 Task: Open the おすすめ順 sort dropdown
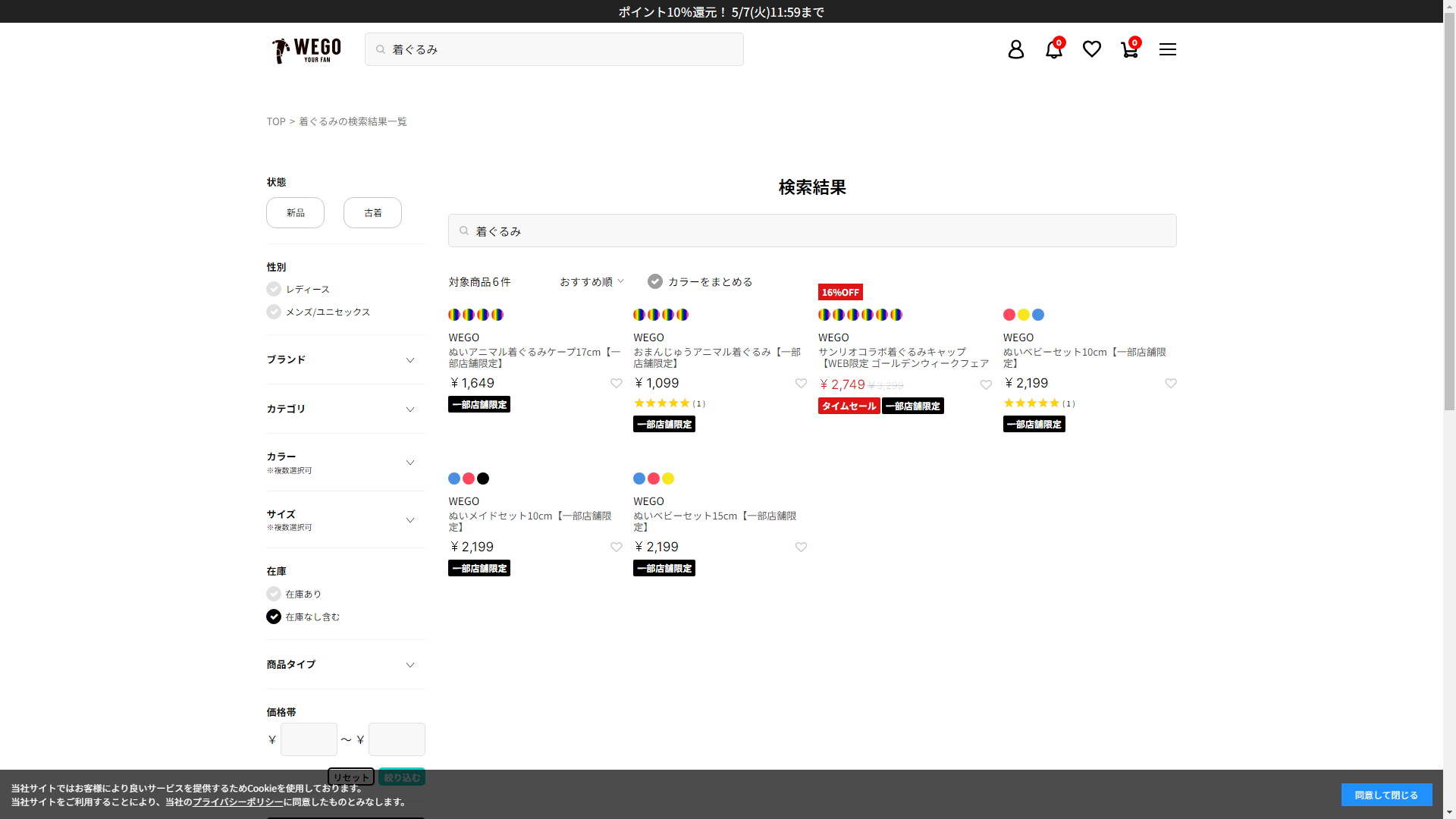click(x=591, y=281)
